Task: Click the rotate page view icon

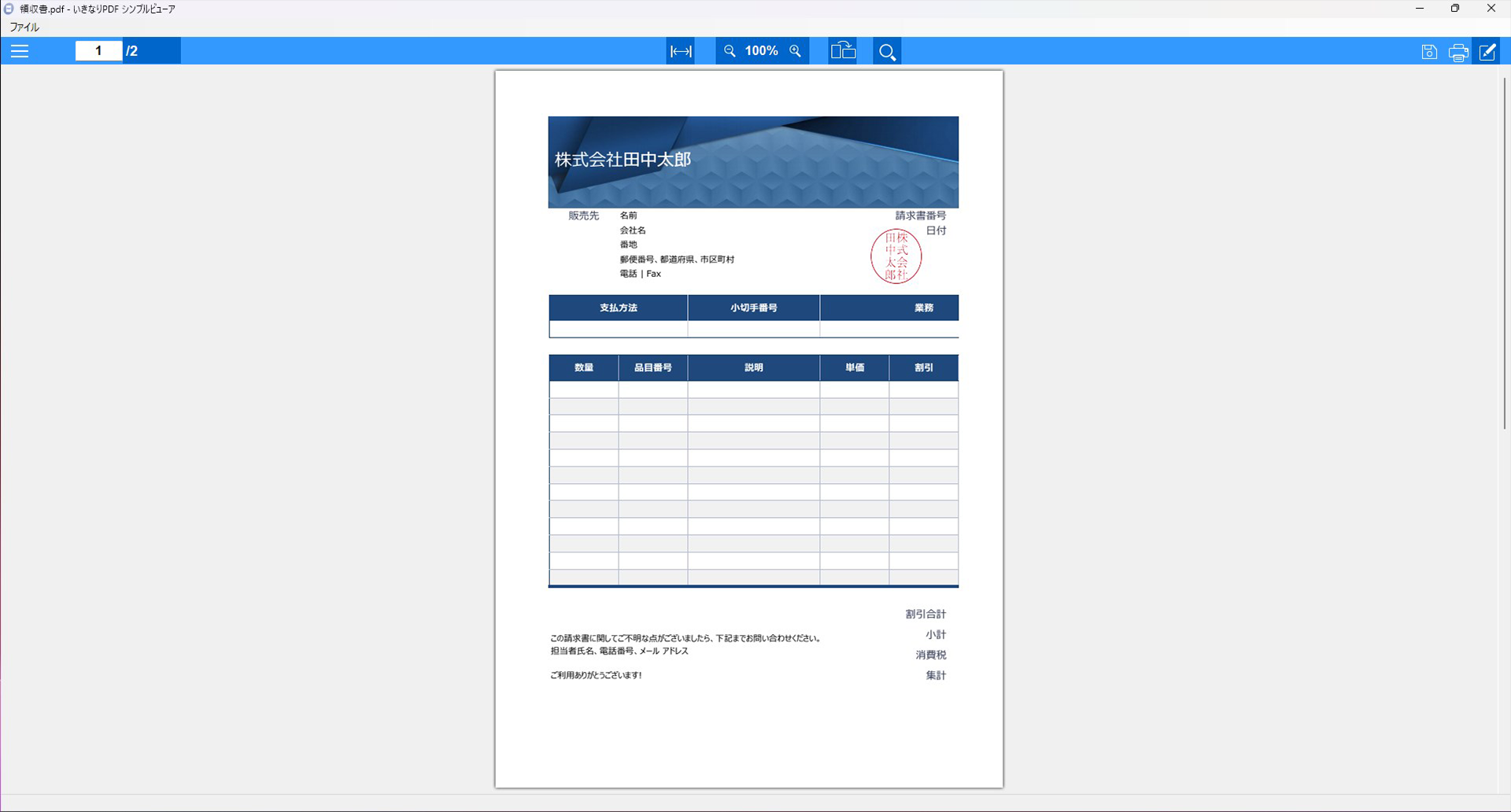Action: (x=843, y=51)
